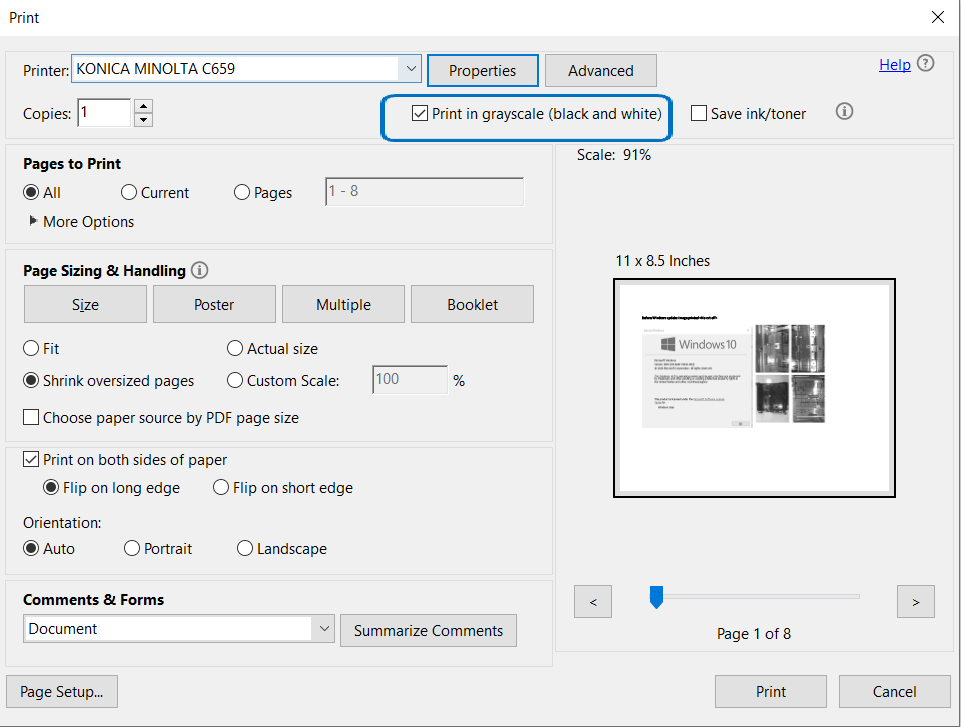The height and width of the screenshot is (727, 961).
Task: Select Flip on short edge
Action: 220,487
